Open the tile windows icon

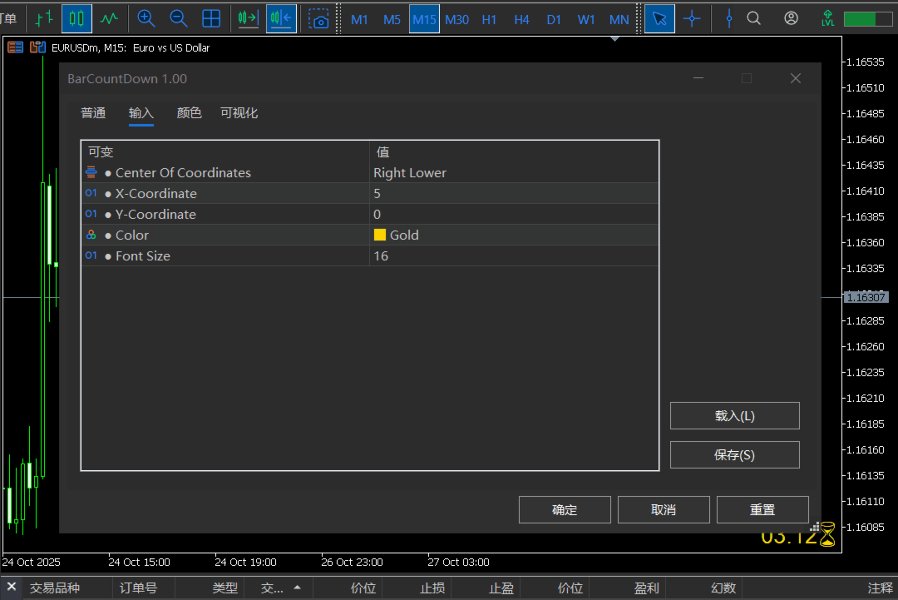click(211, 17)
